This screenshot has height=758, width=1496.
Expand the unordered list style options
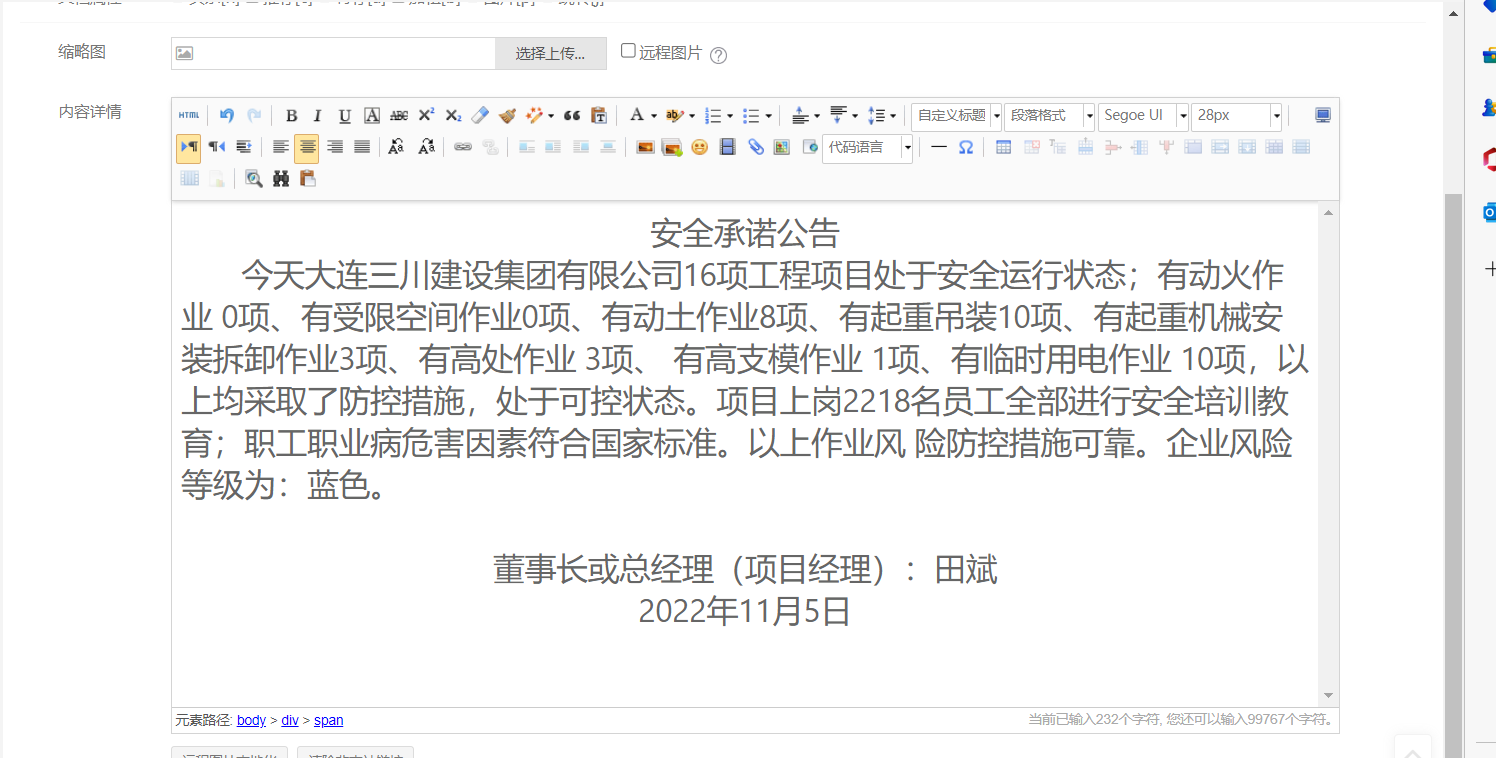click(x=768, y=117)
